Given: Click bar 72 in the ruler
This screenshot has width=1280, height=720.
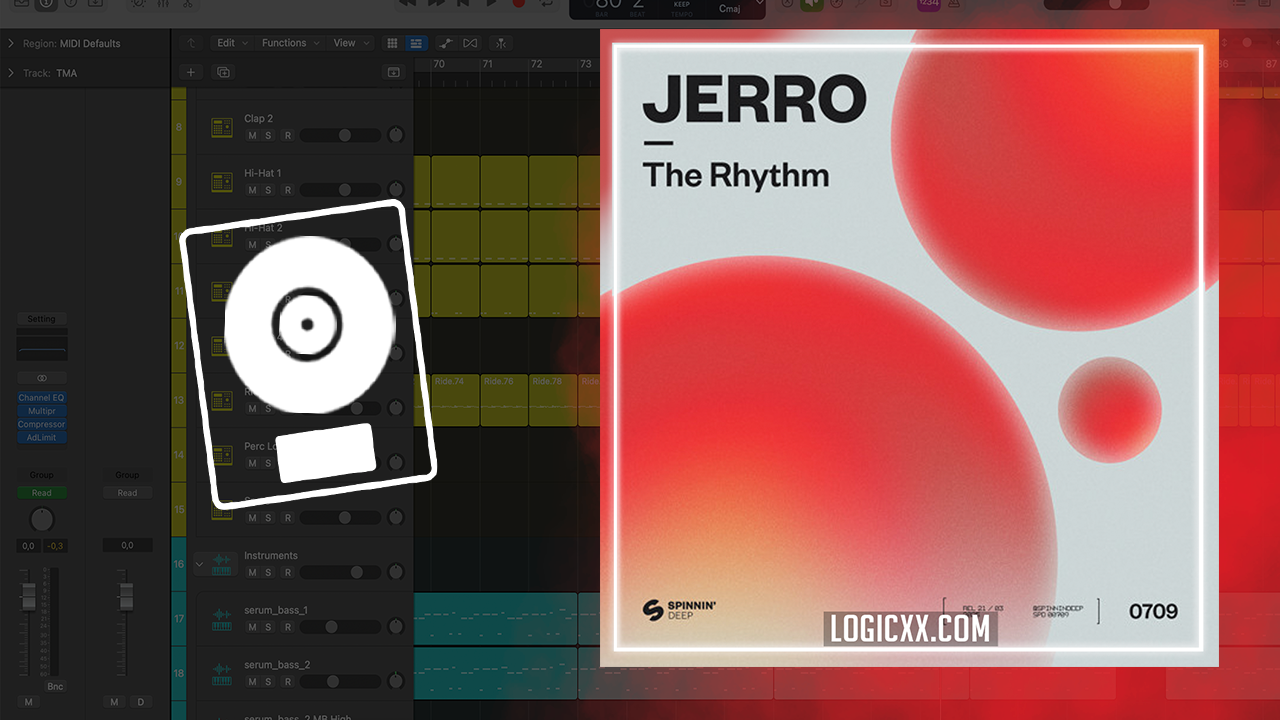Looking at the screenshot, I should [x=536, y=64].
